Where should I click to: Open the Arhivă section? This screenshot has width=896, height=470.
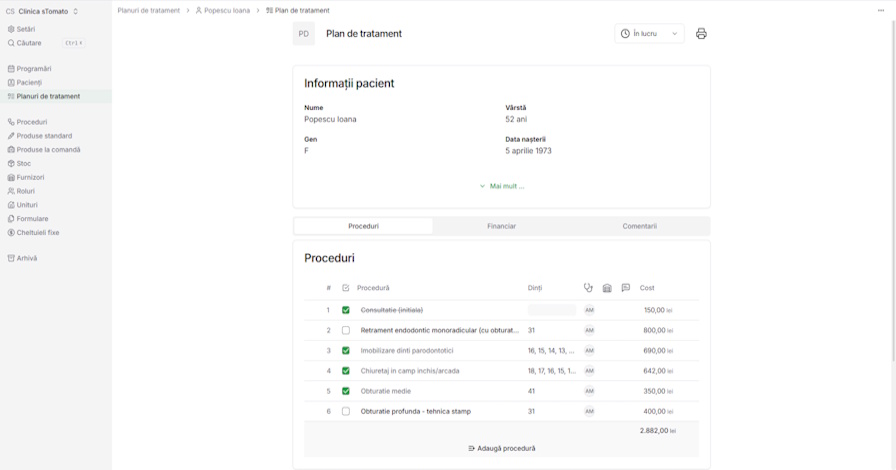click(26, 258)
